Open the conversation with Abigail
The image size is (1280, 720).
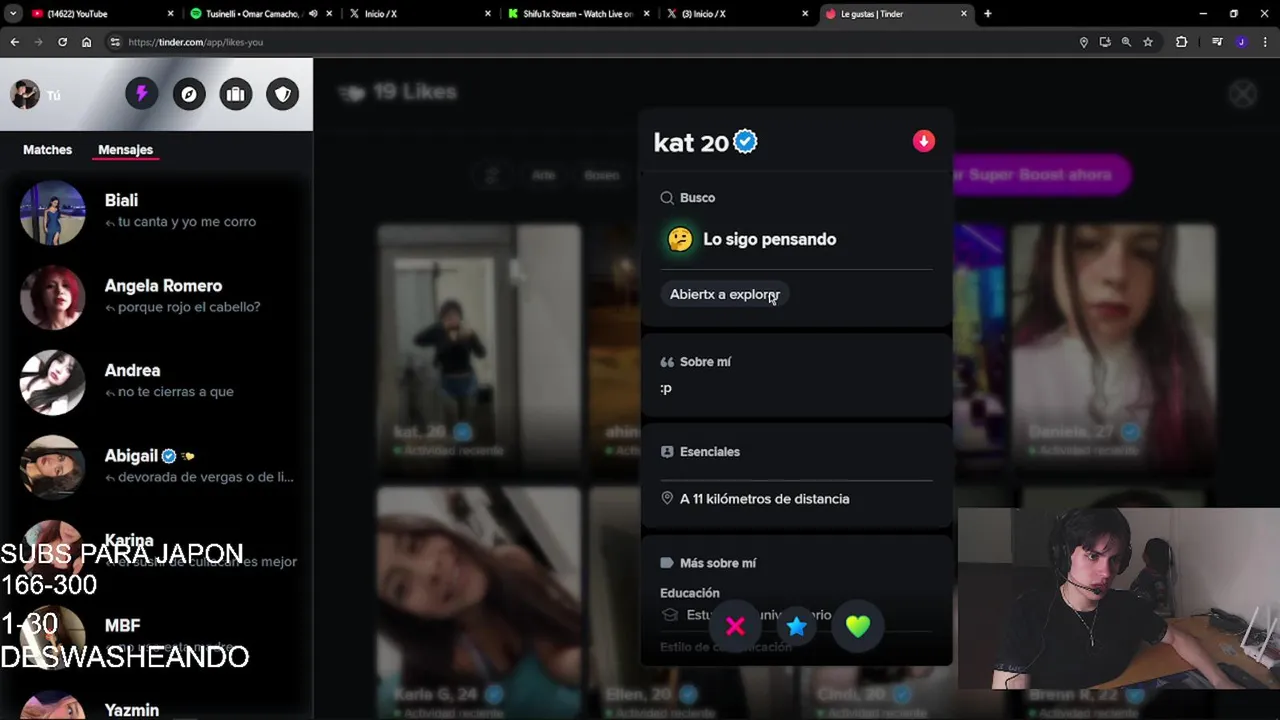point(156,467)
